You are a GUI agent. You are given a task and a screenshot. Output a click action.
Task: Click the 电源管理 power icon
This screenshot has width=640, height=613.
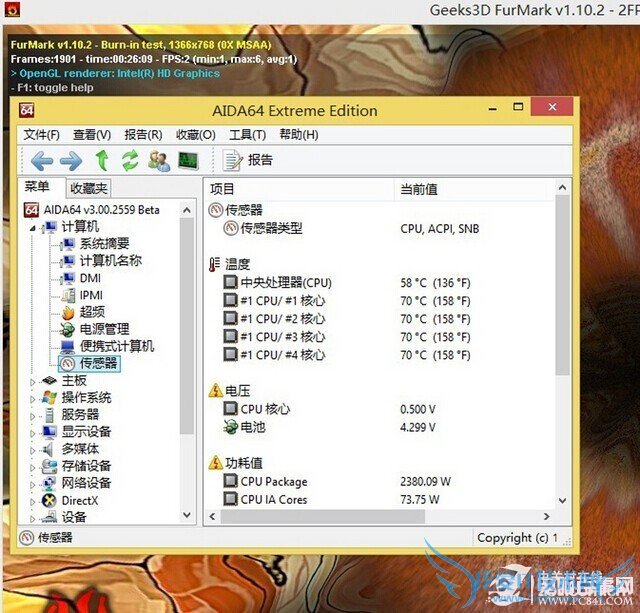pos(67,329)
